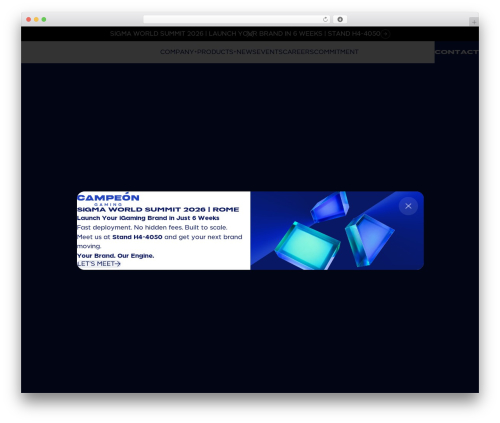
Task: Click the 'Stand H4-4050' bold text
Action: coord(137,237)
